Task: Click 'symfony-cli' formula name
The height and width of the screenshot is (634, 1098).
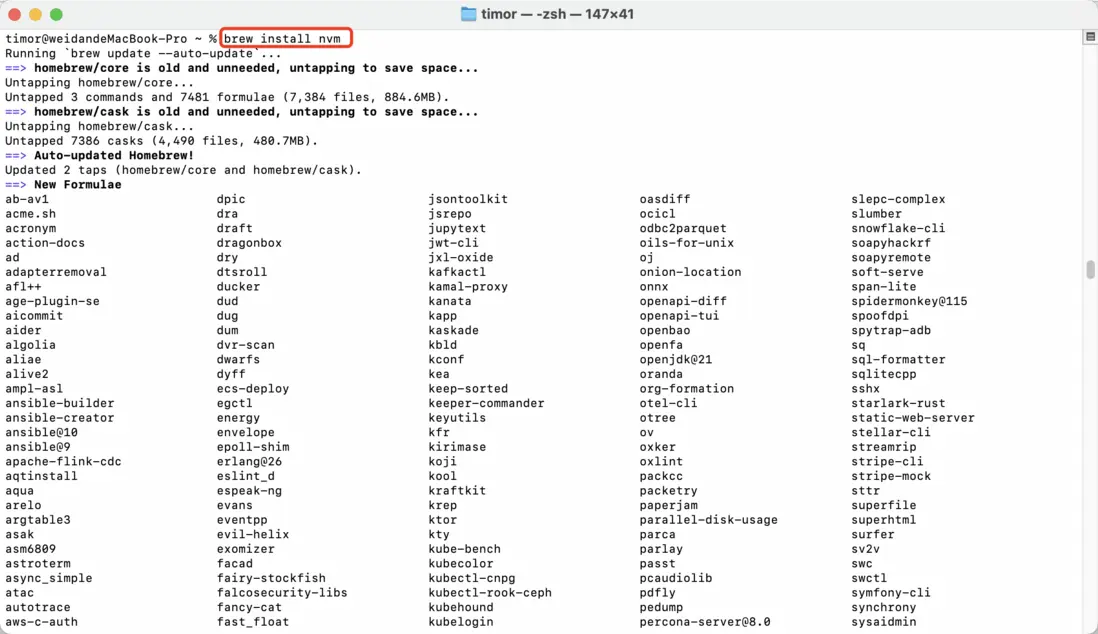Action: tap(891, 593)
